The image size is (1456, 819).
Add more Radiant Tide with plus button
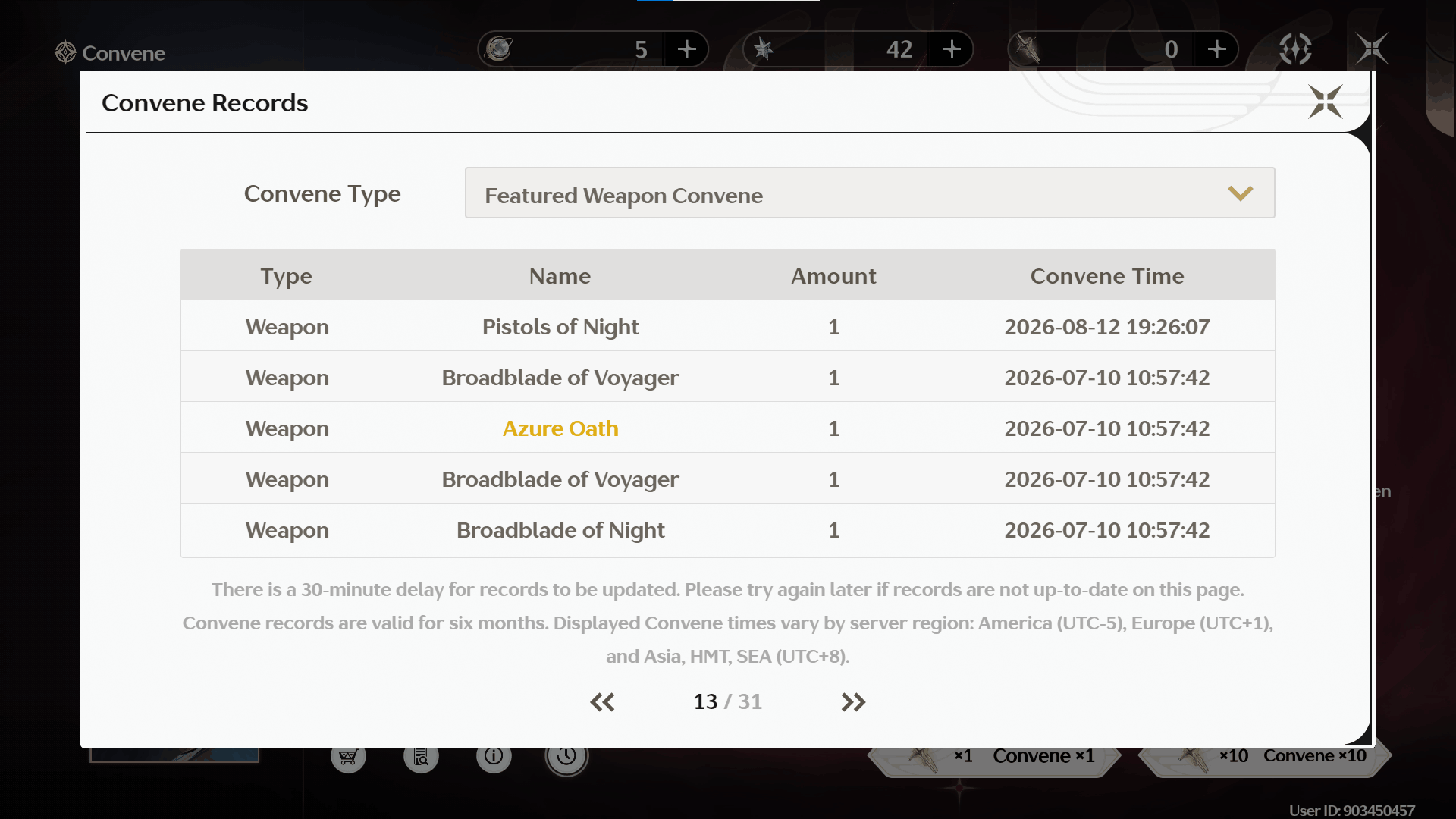(x=952, y=49)
